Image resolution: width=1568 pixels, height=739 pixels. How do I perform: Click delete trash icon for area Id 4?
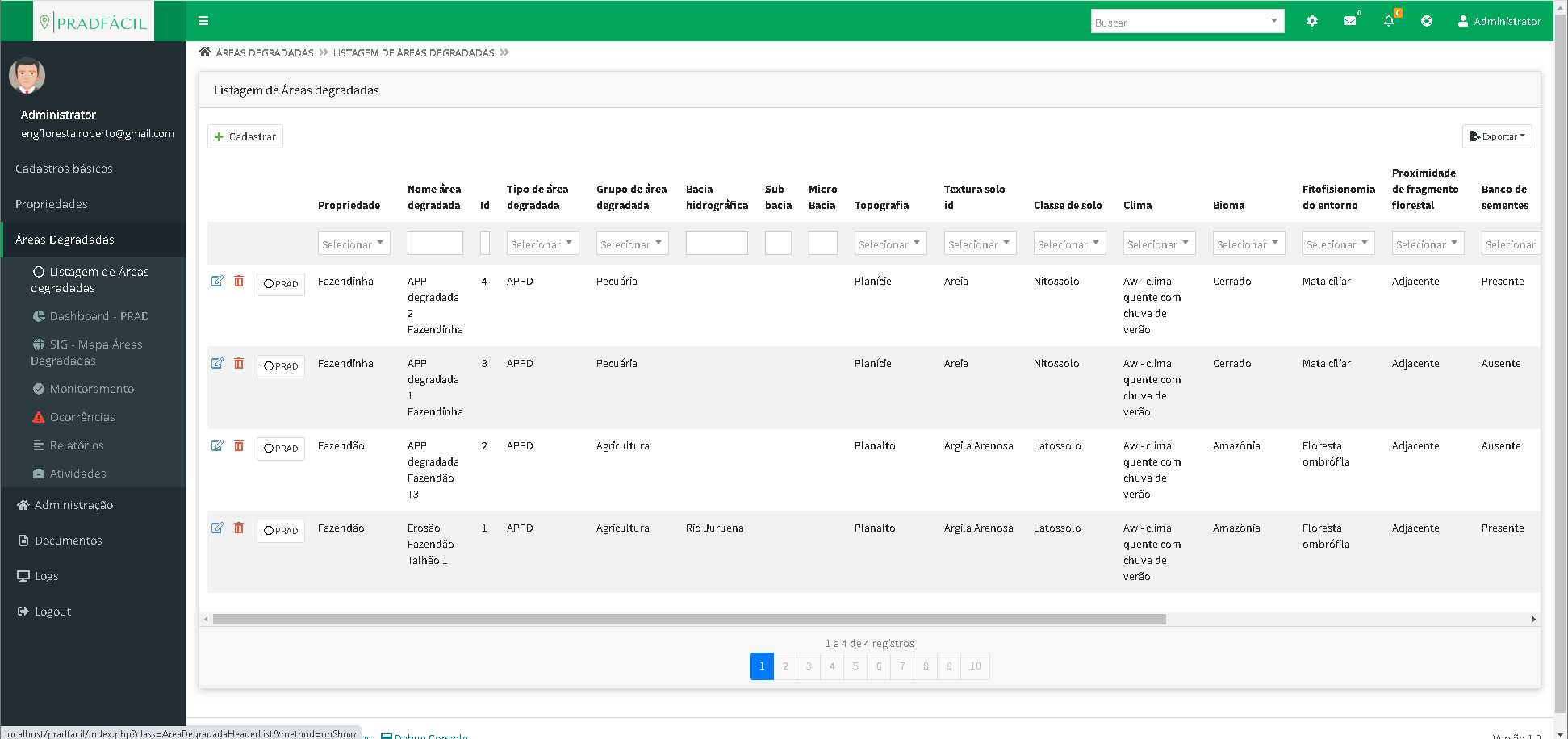pos(239,281)
